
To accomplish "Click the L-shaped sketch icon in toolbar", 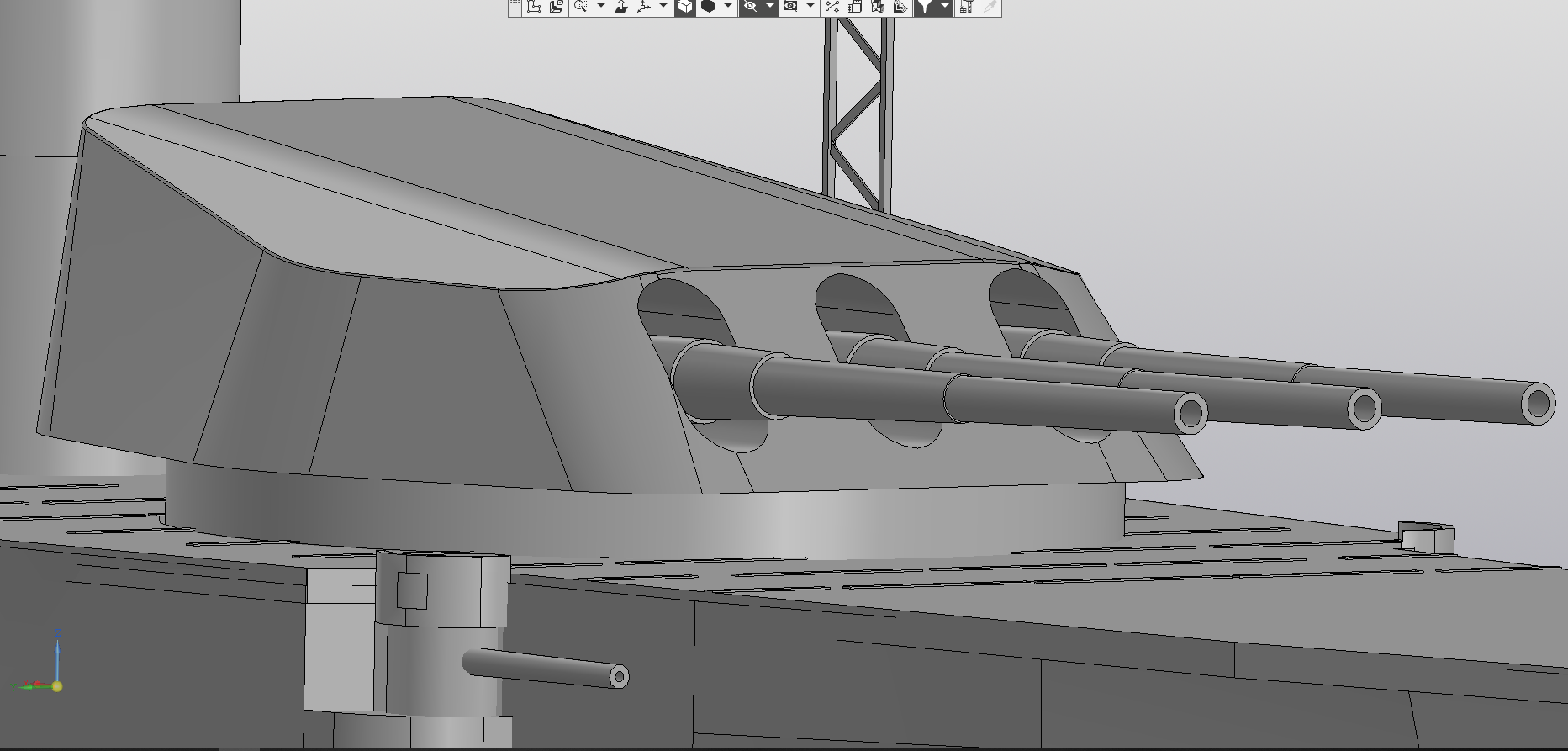I will point(533,7).
